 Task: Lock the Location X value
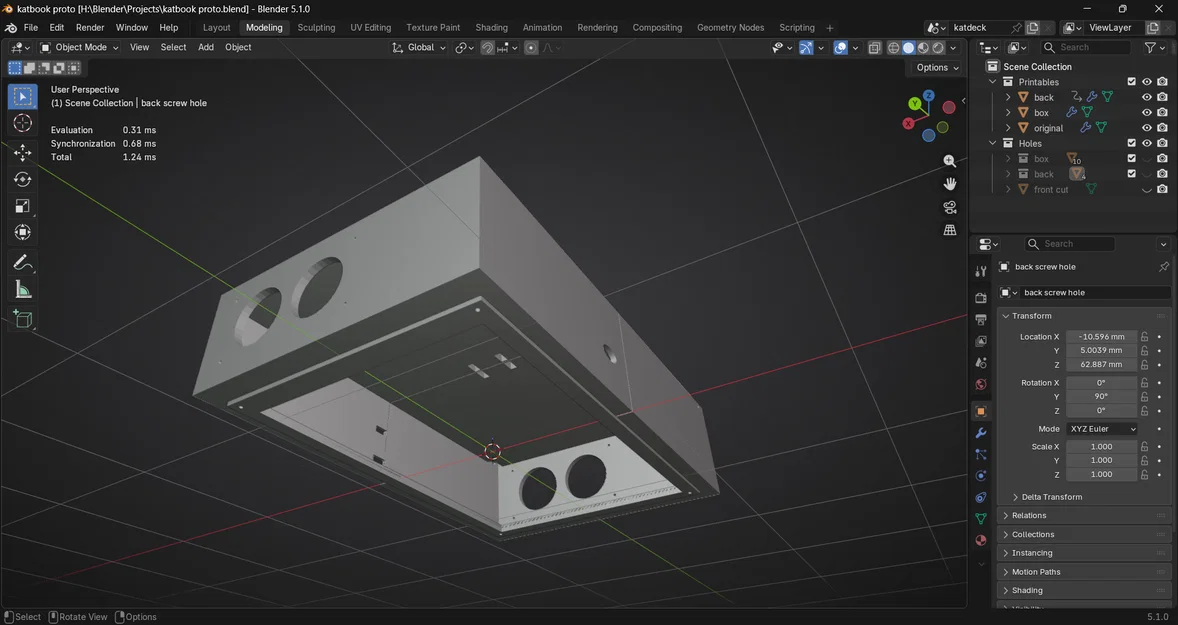pyautogui.click(x=1144, y=337)
